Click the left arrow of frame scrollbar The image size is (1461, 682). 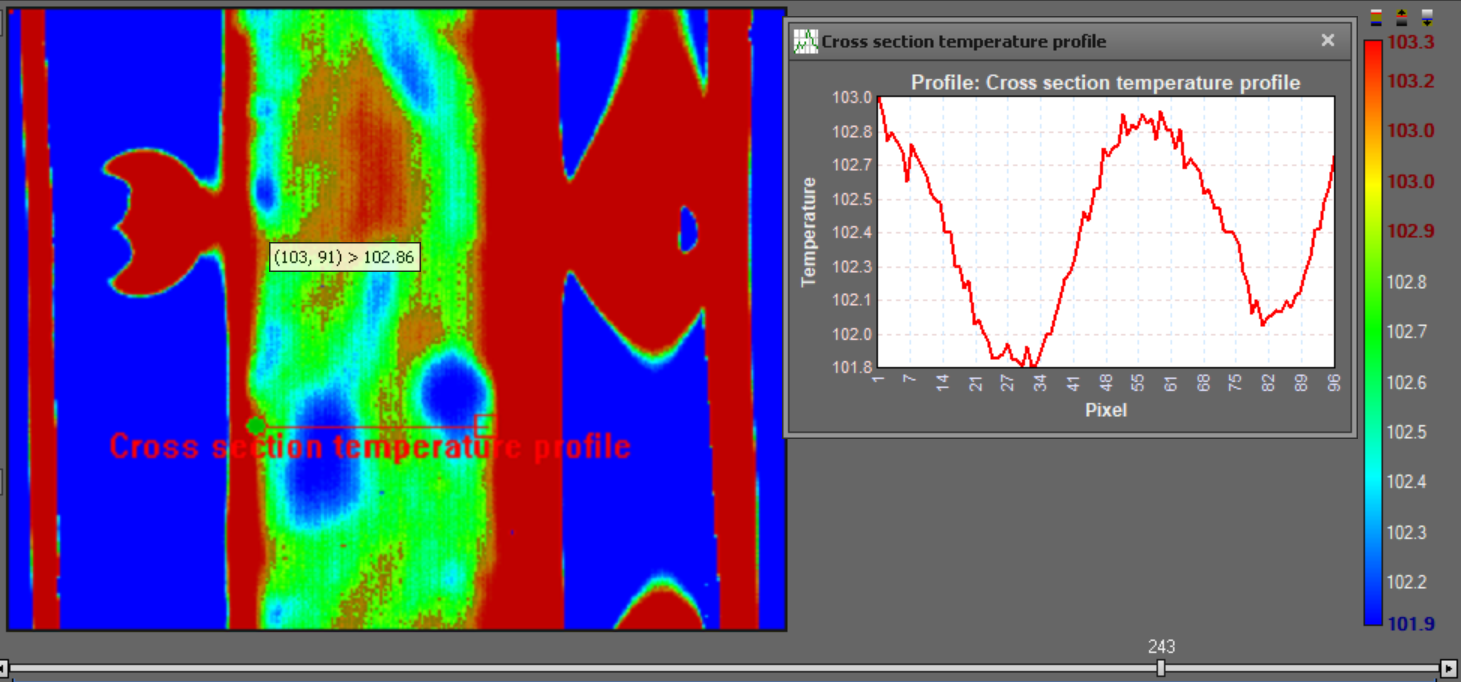coord(4,668)
